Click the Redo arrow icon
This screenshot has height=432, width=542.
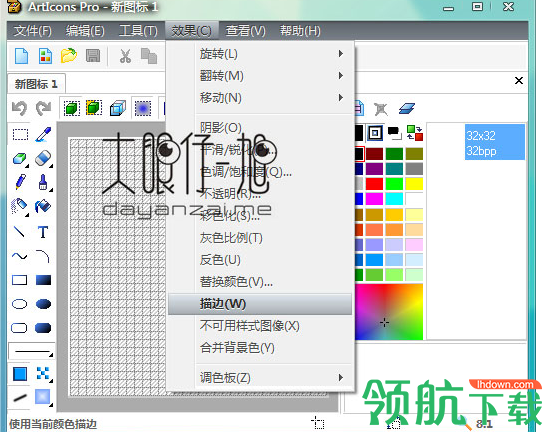[x=43, y=109]
